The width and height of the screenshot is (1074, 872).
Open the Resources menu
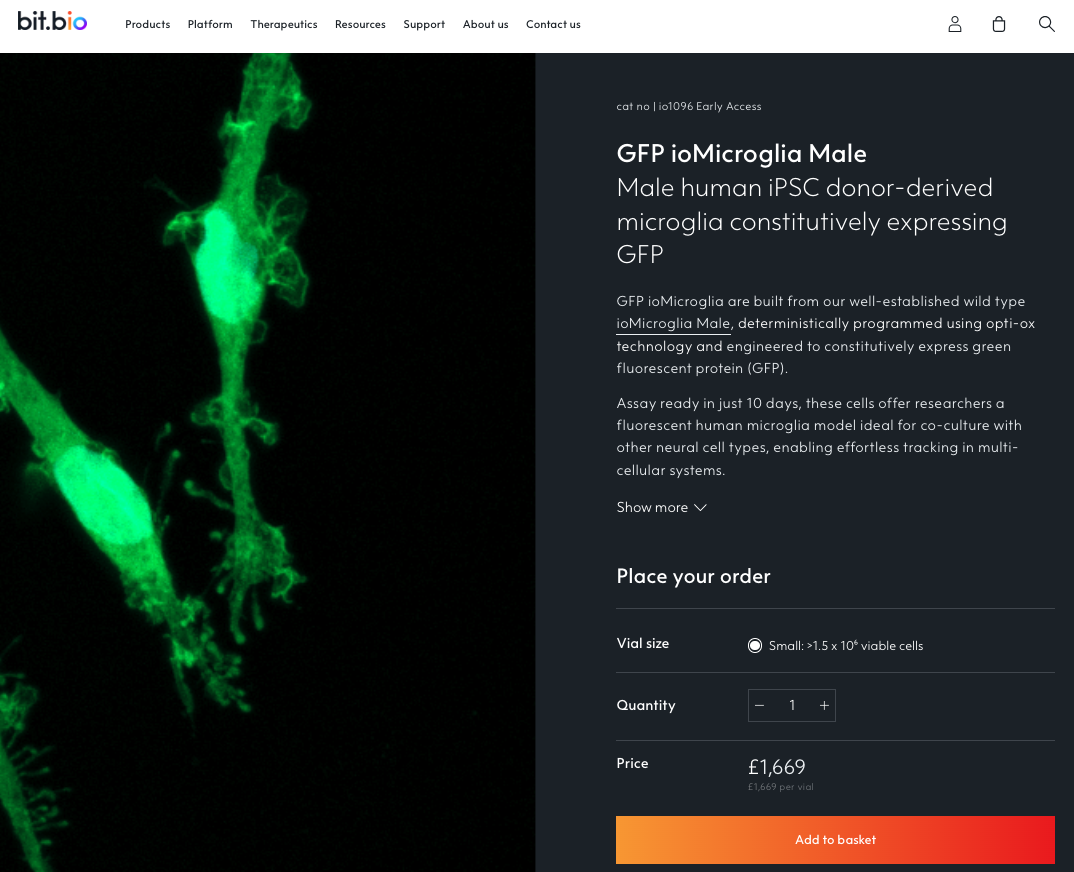(360, 24)
